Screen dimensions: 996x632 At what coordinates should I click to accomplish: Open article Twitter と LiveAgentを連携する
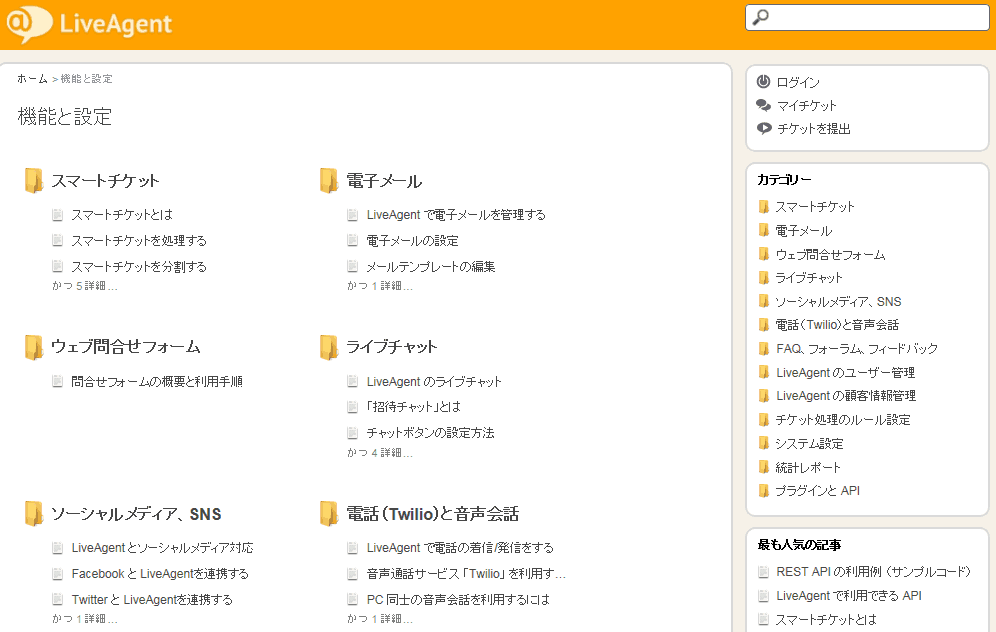[x=152, y=600]
